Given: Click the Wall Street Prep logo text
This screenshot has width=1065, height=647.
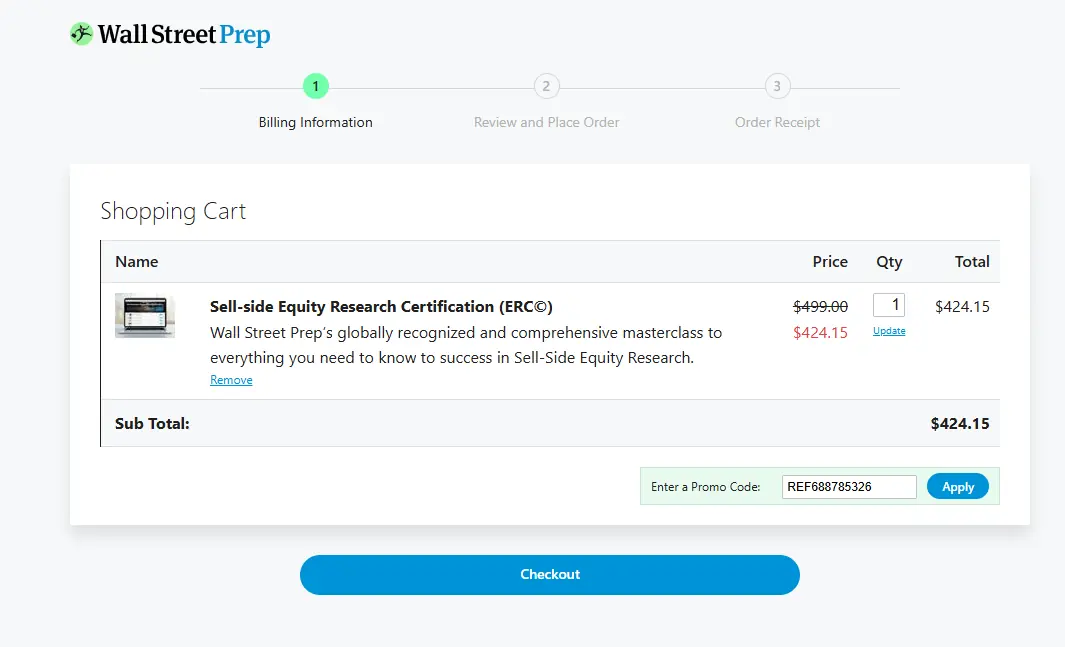Looking at the screenshot, I should 184,35.
